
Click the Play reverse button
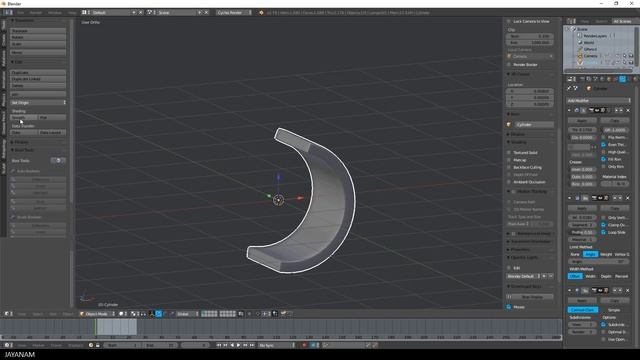pyautogui.click(x=232, y=345)
